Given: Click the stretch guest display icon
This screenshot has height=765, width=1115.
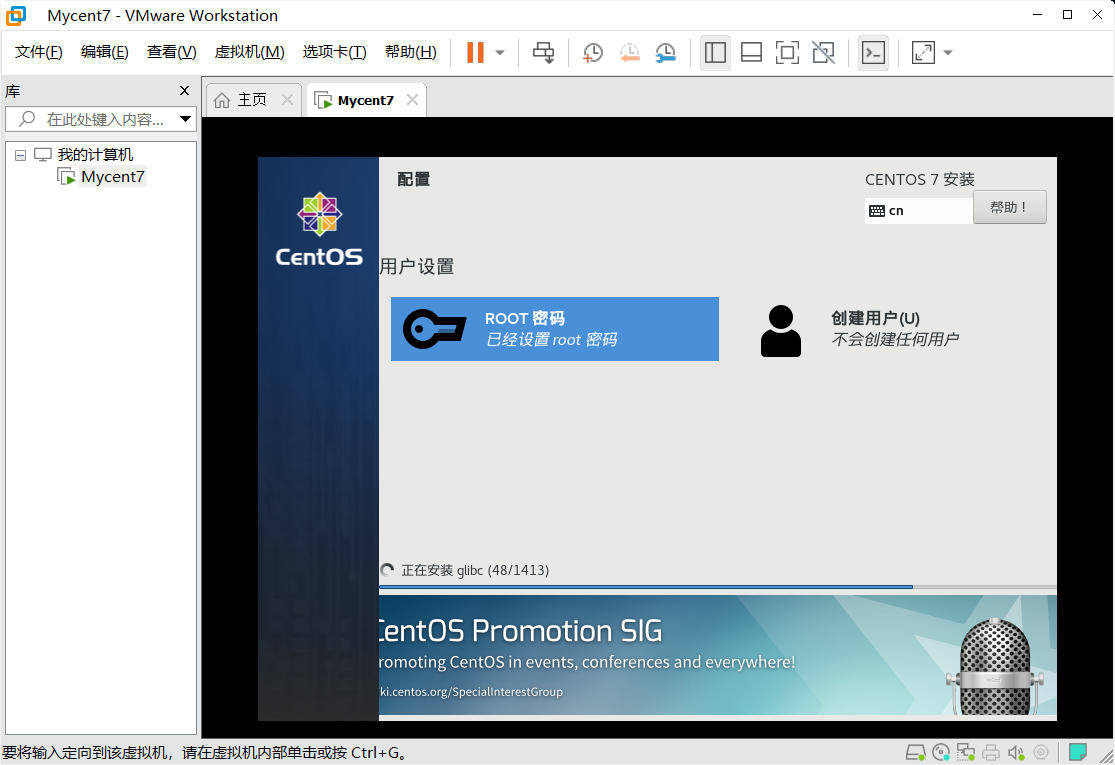Looking at the screenshot, I should click(x=923, y=53).
